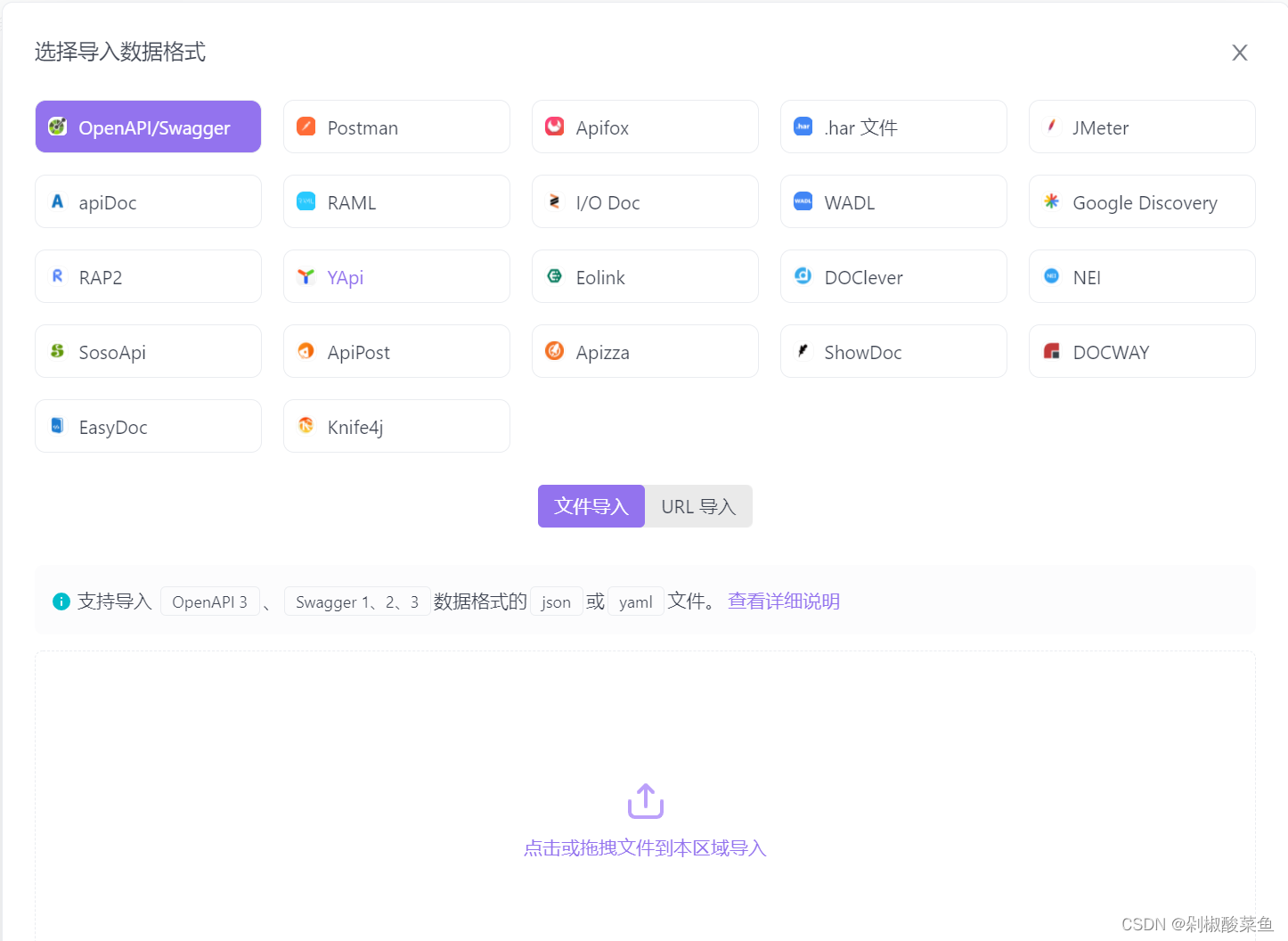Click the Eolink green icon
1288x941 pixels.
pyautogui.click(x=555, y=276)
